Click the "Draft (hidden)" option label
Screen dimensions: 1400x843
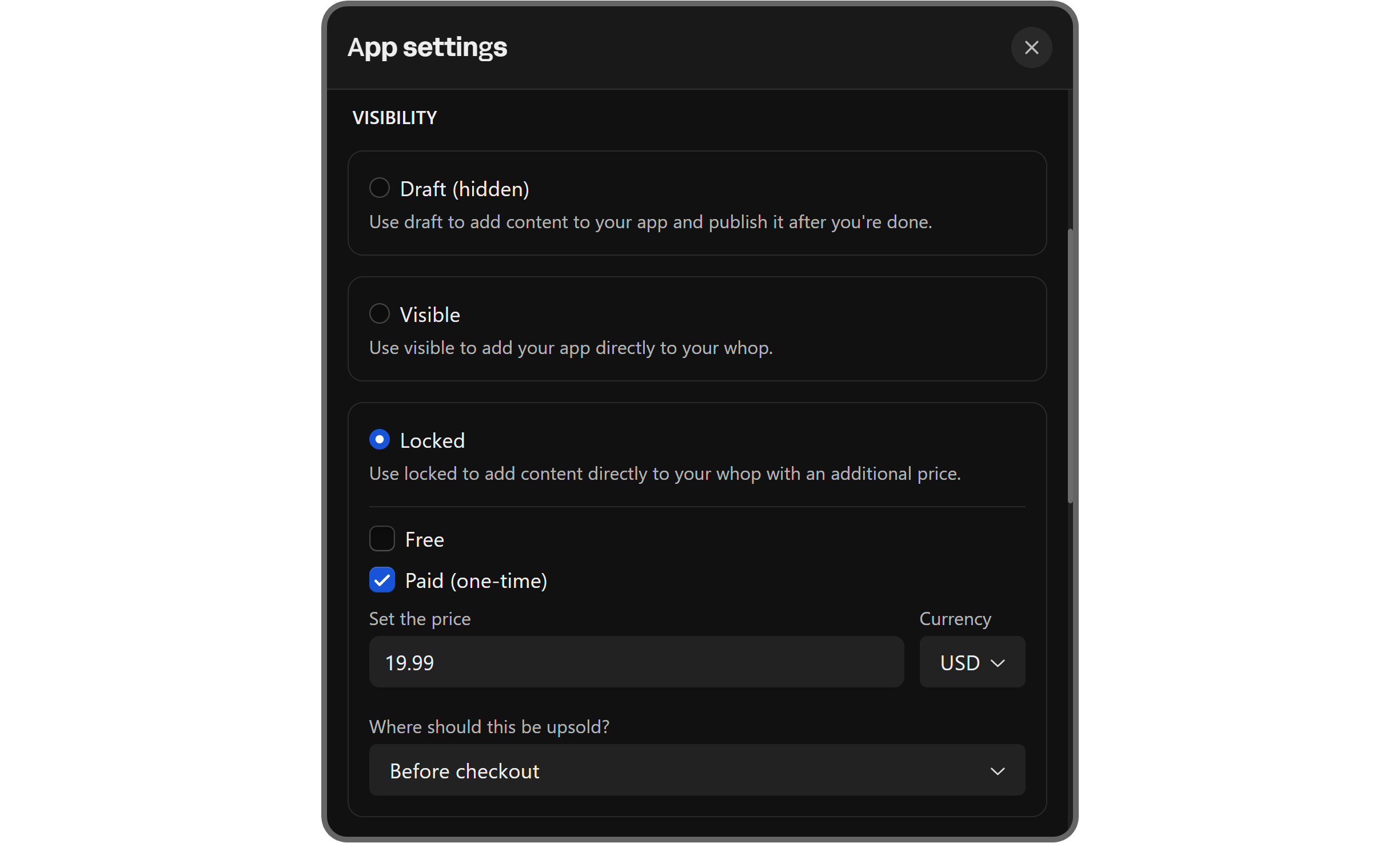click(464, 189)
